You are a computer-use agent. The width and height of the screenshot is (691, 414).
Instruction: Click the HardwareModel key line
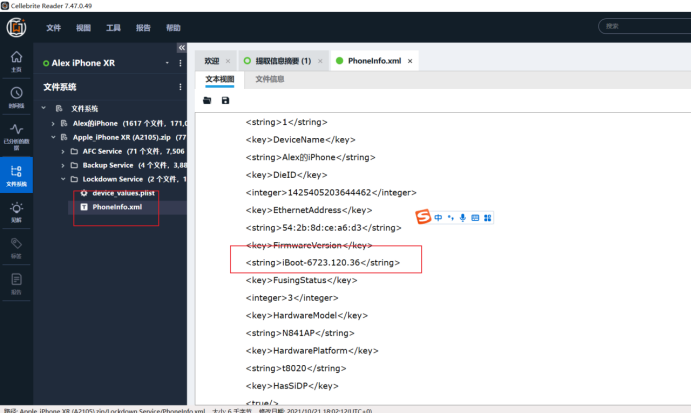pyautogui.click(x=307, y=316)
